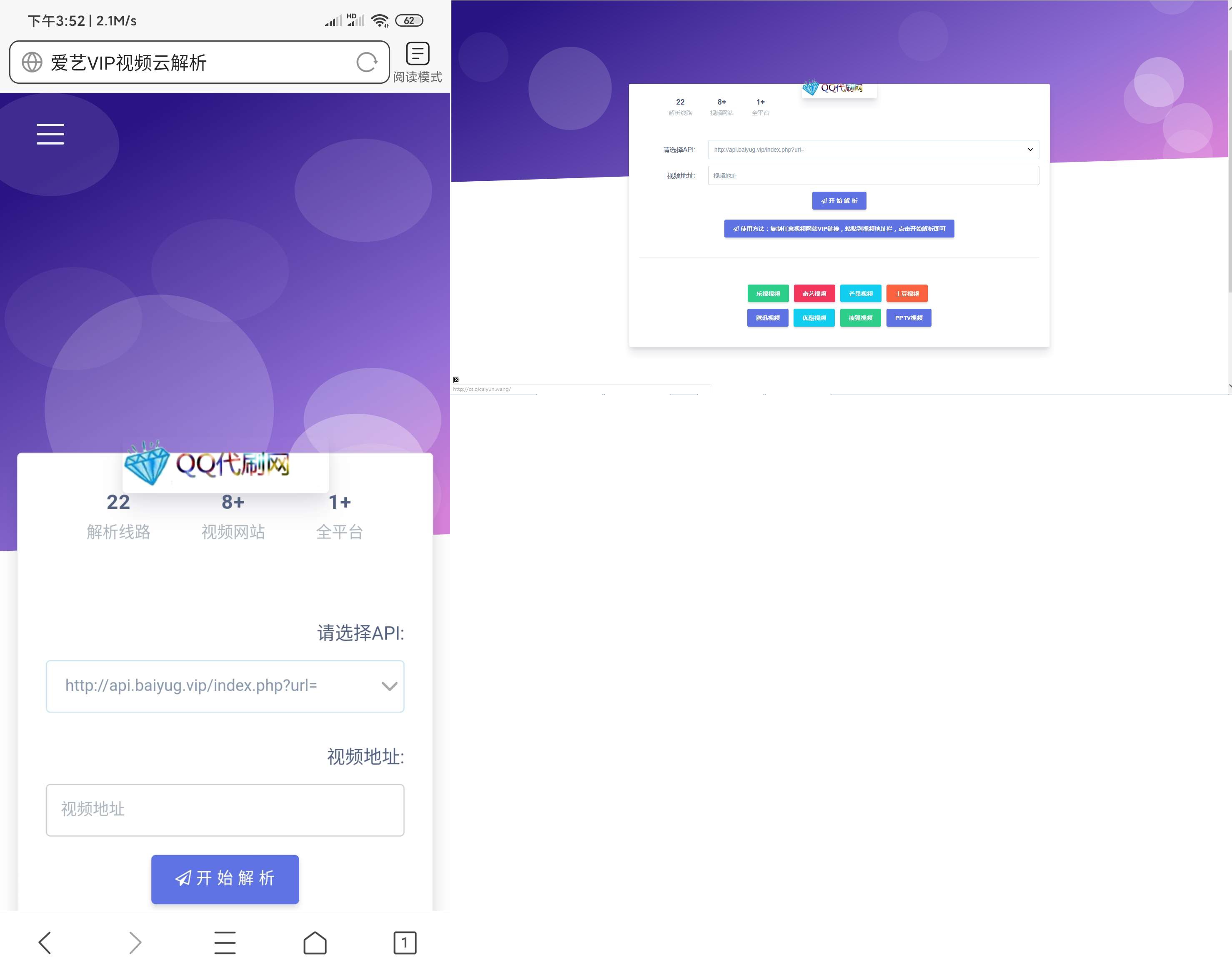
Task: Select the 芒果视频 button
Action: pos(860,293)
